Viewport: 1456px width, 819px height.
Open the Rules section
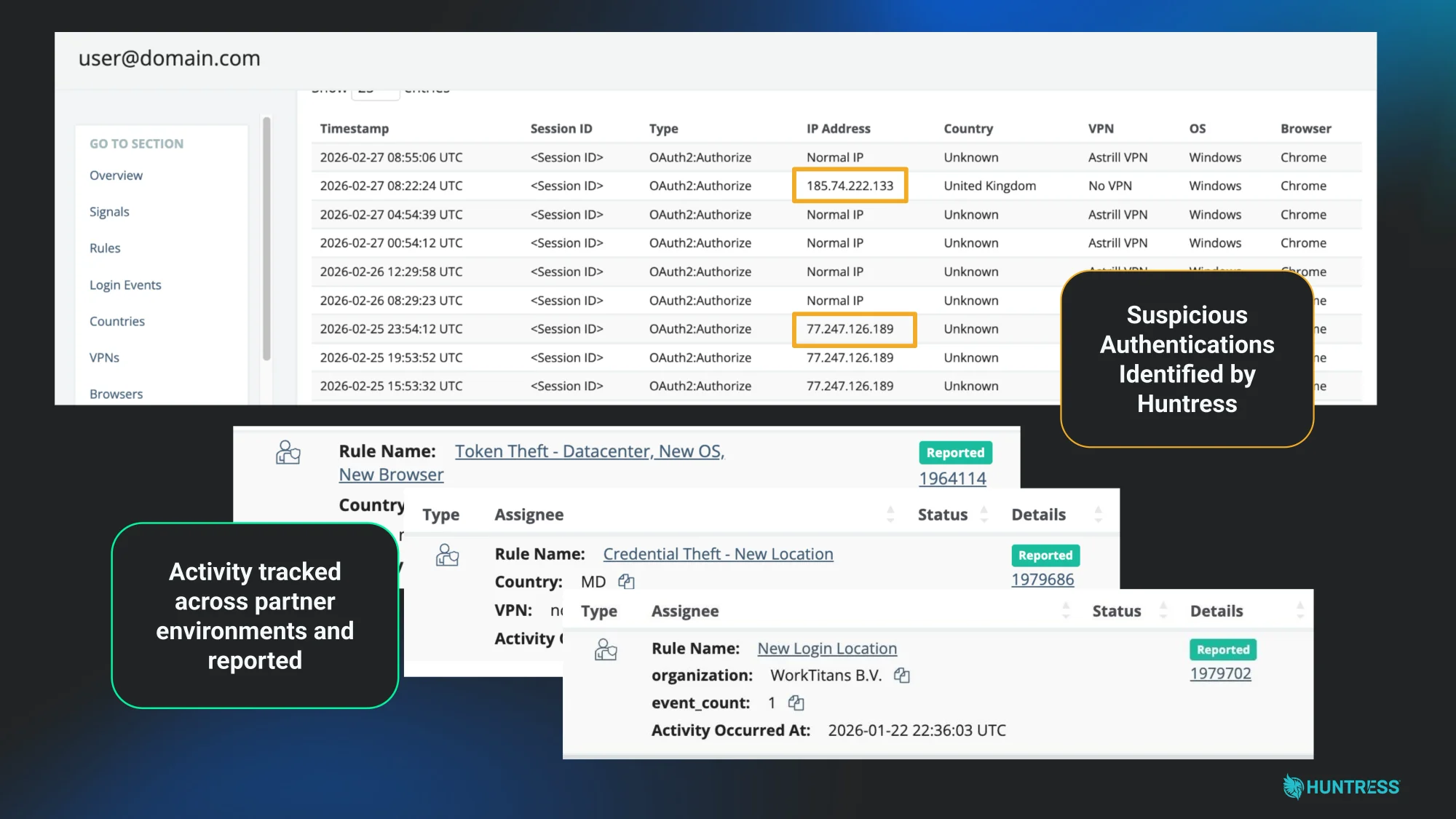coord(105,248)
